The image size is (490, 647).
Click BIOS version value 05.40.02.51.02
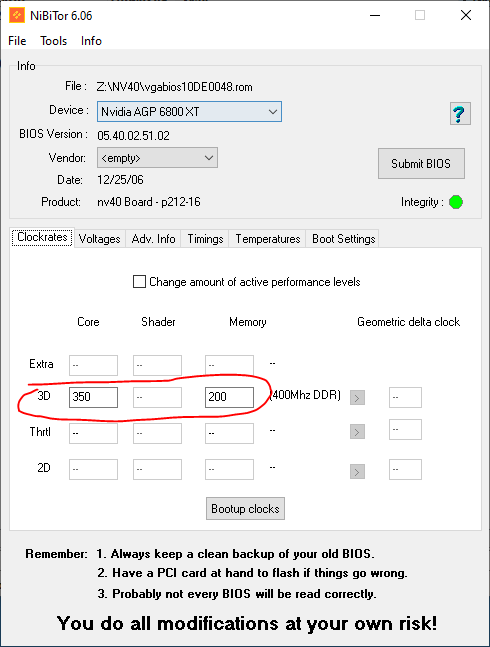(x=133, y=136)
